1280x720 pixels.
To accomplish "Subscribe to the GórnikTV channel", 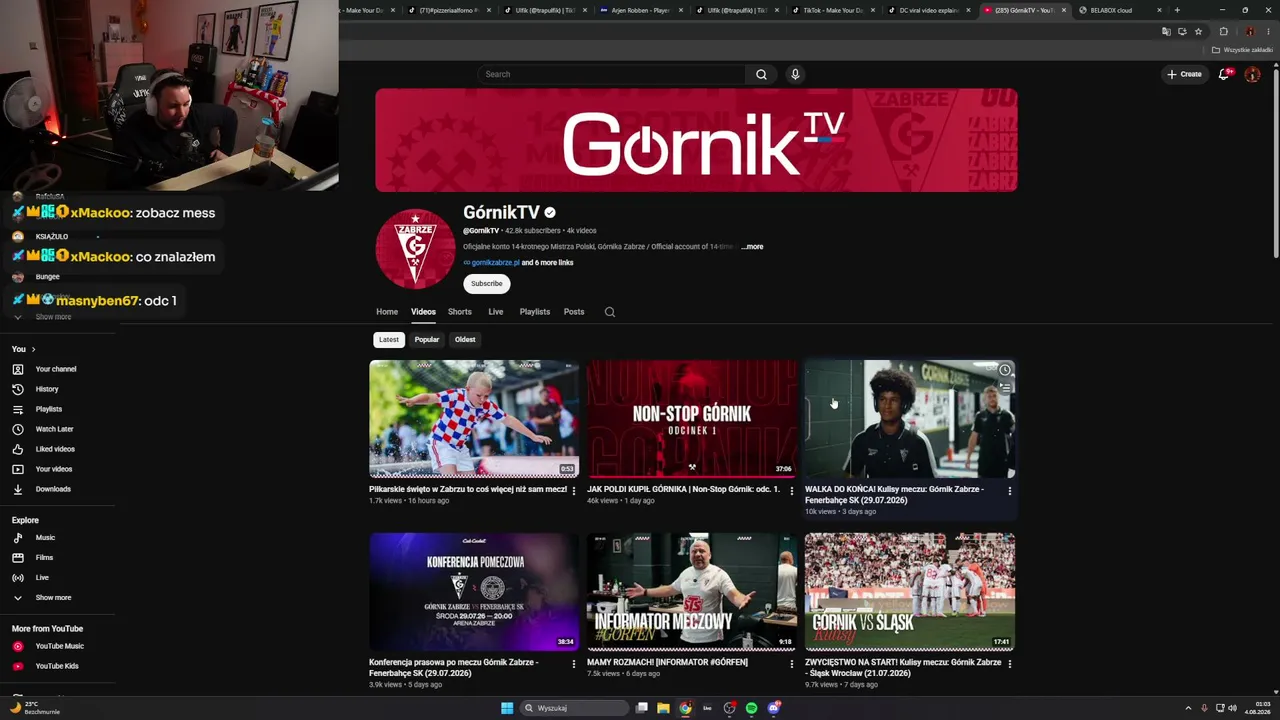I will 487,284.
